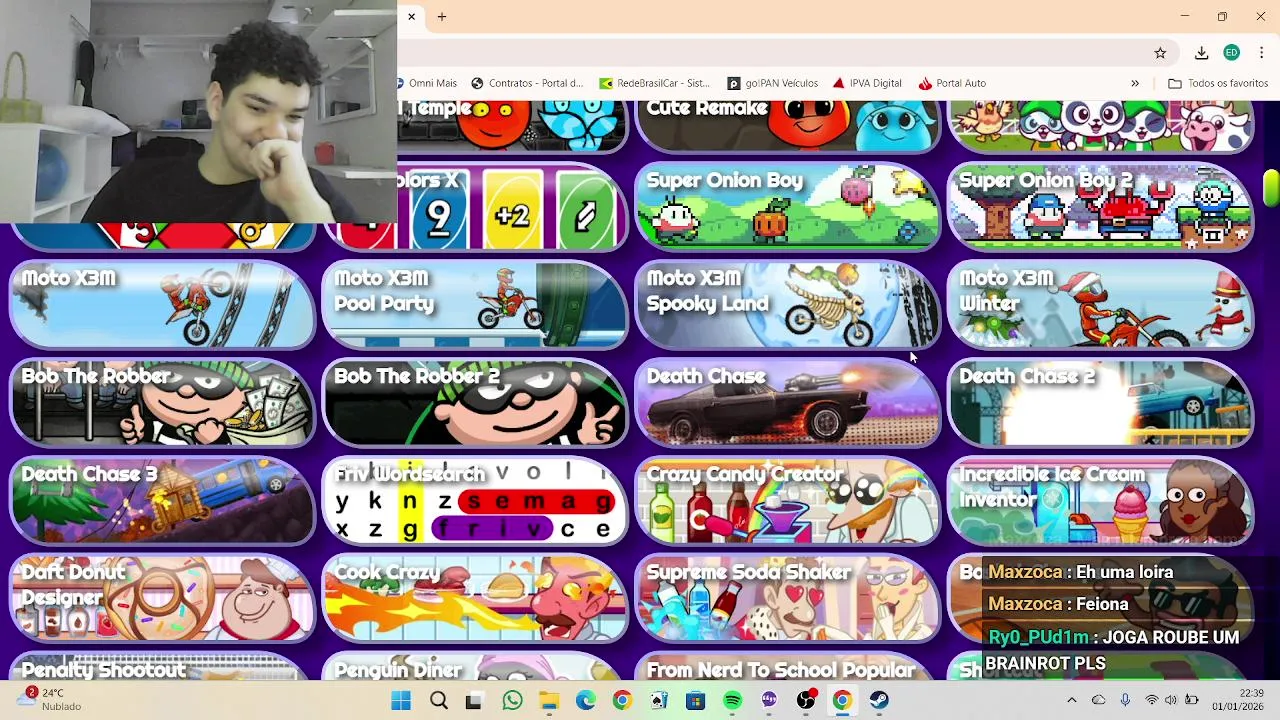The width and height of the screenshot is (1280, 720).
Task: Open OBS Studio from taskbar
Action: [x=806, y=700]
